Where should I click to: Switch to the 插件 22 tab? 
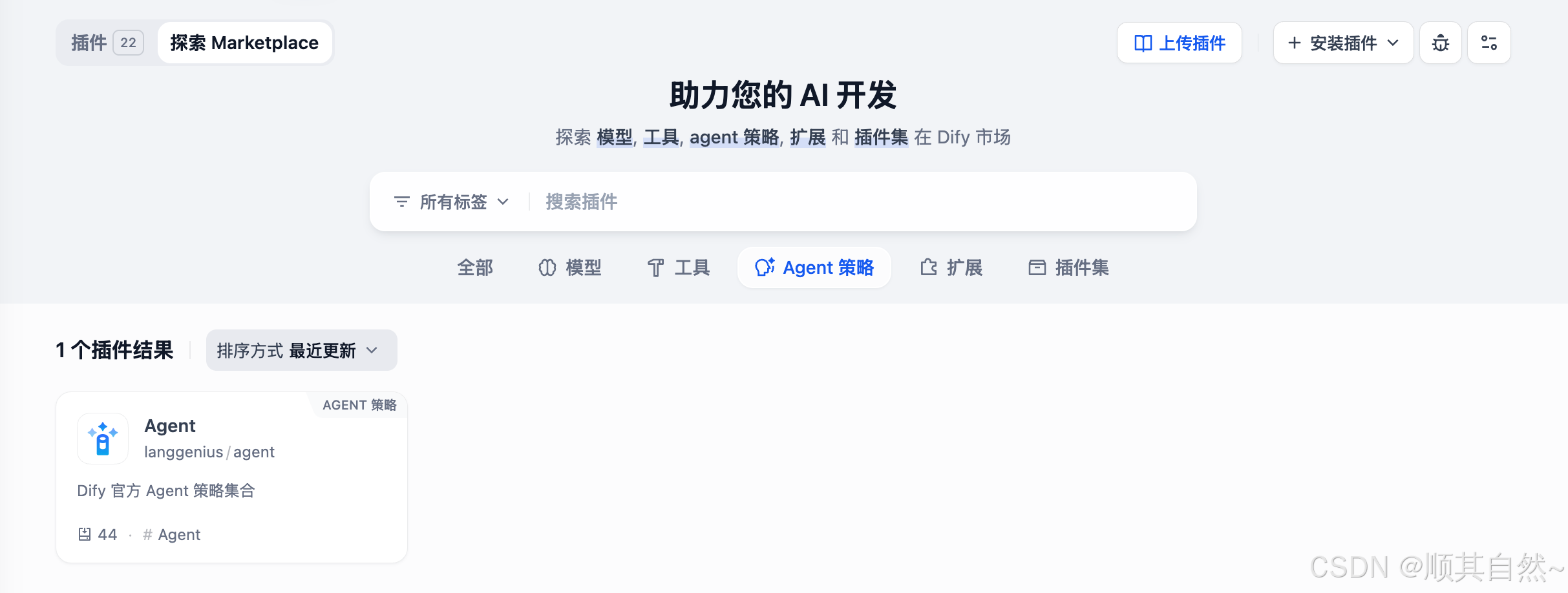click(107, 43)
